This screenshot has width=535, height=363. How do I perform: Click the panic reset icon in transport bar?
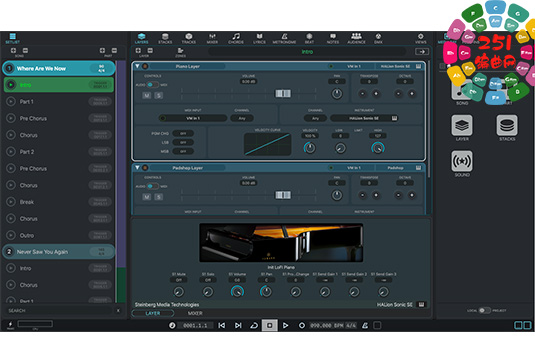10,324
